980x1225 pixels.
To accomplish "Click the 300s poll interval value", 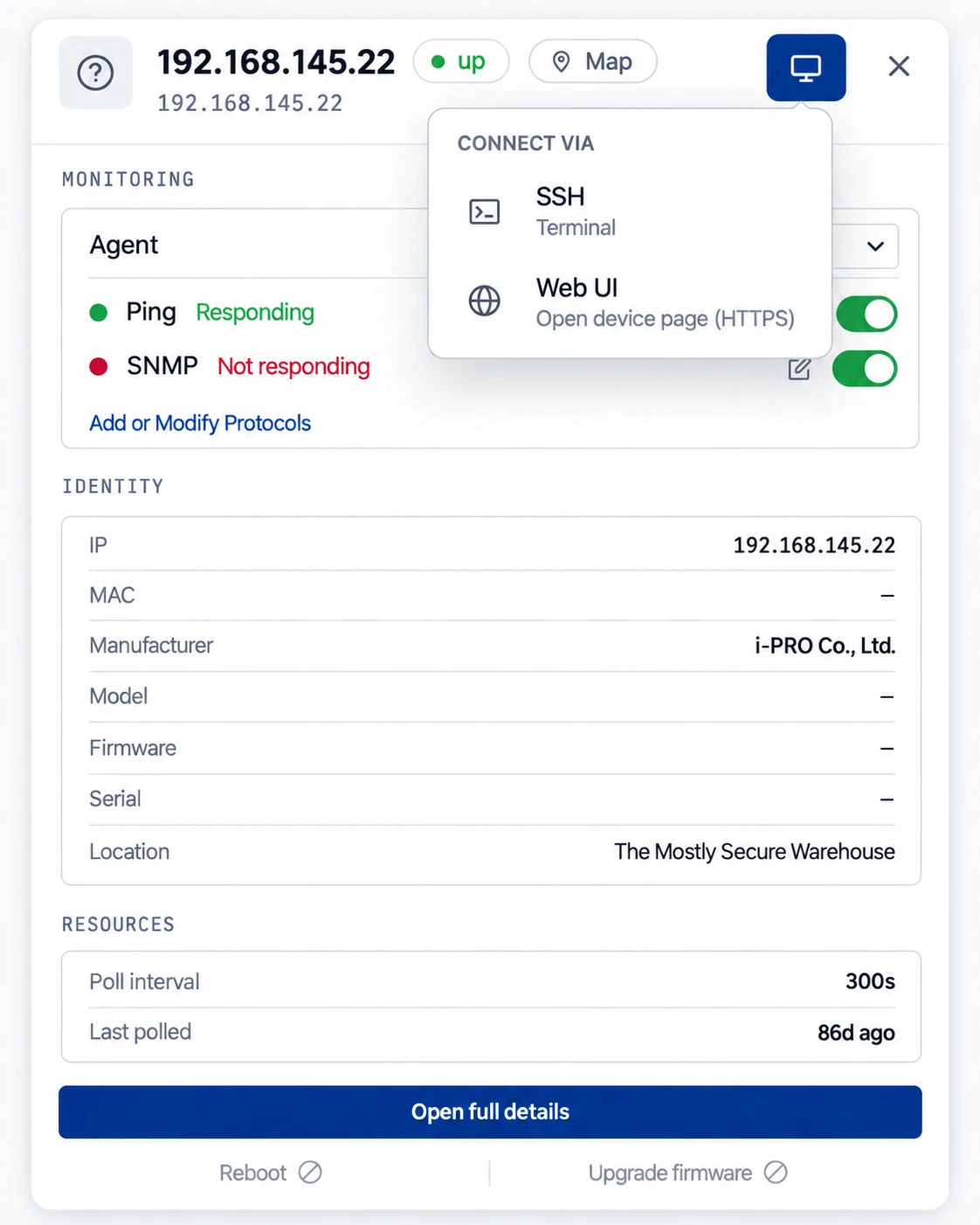I will 870,981.
